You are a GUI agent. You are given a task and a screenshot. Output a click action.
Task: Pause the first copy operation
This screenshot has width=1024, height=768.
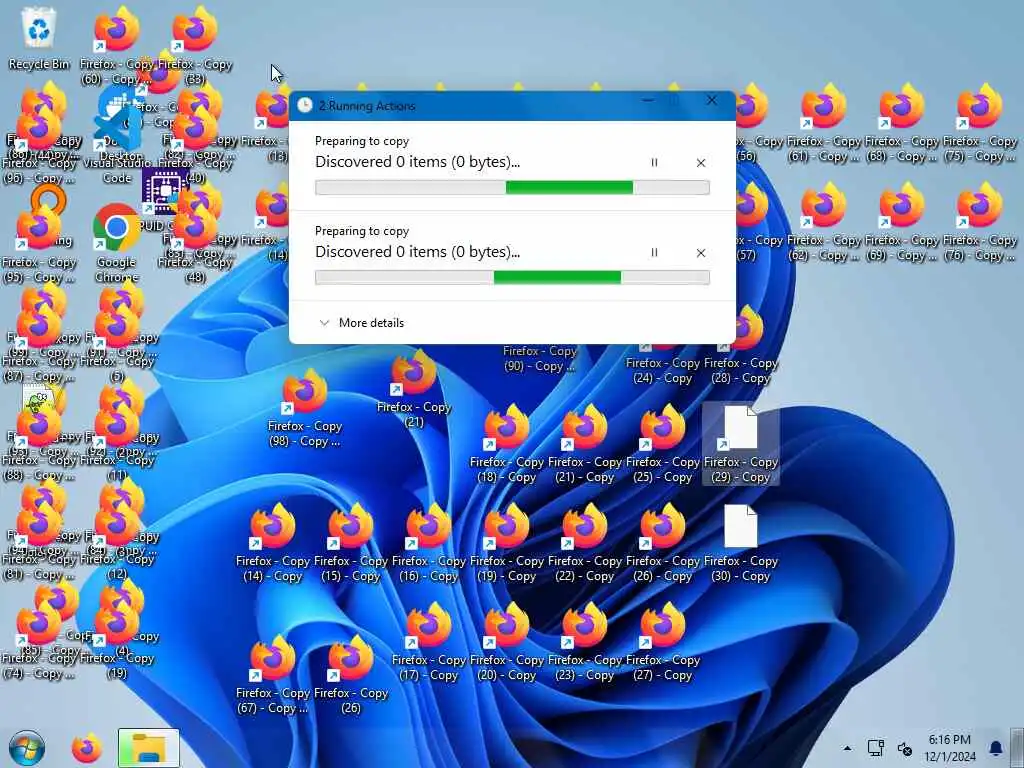pyautogui.click(x=654, y=163)
